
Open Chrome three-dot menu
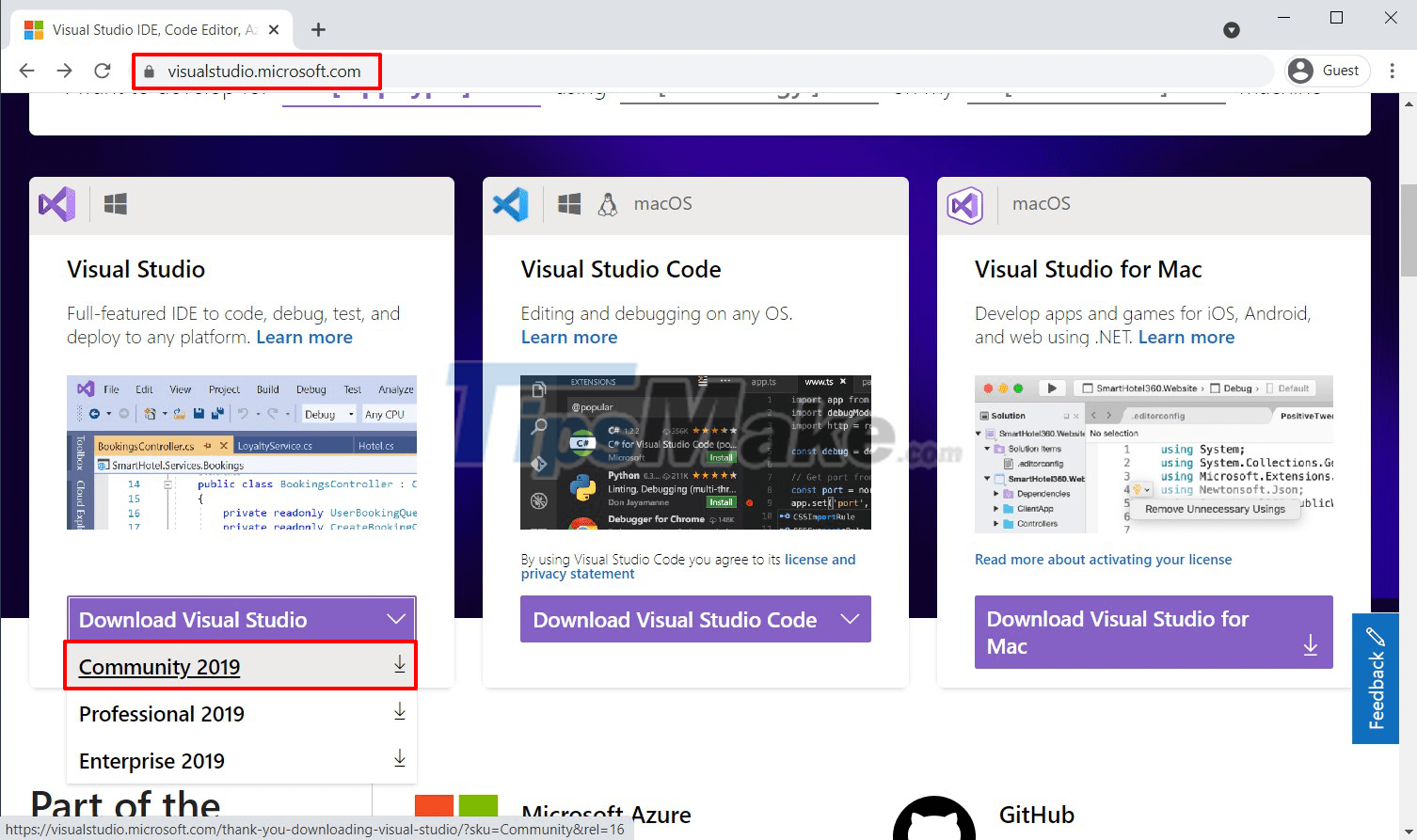coord(1393,71)
